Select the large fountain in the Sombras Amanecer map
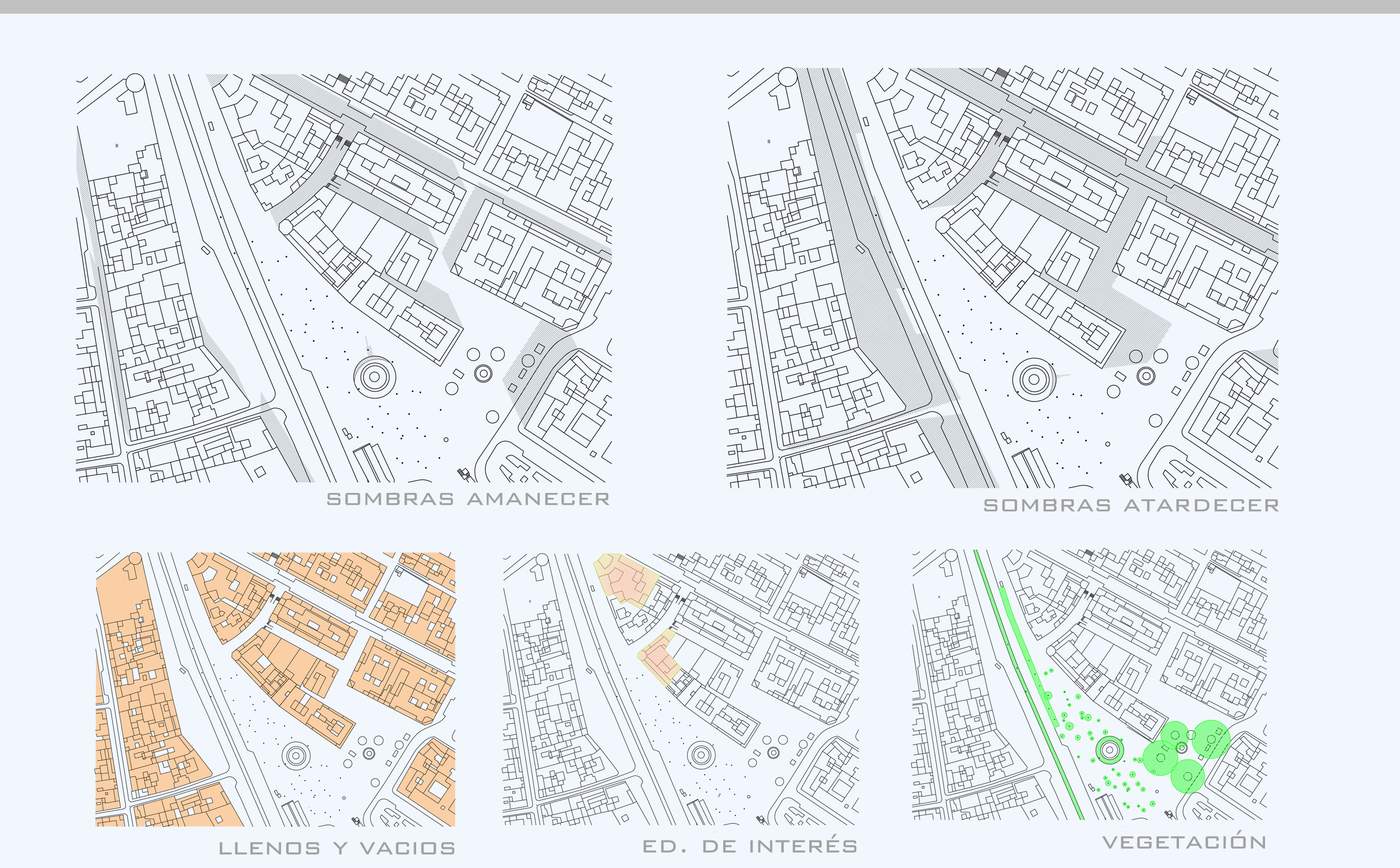 375,377
